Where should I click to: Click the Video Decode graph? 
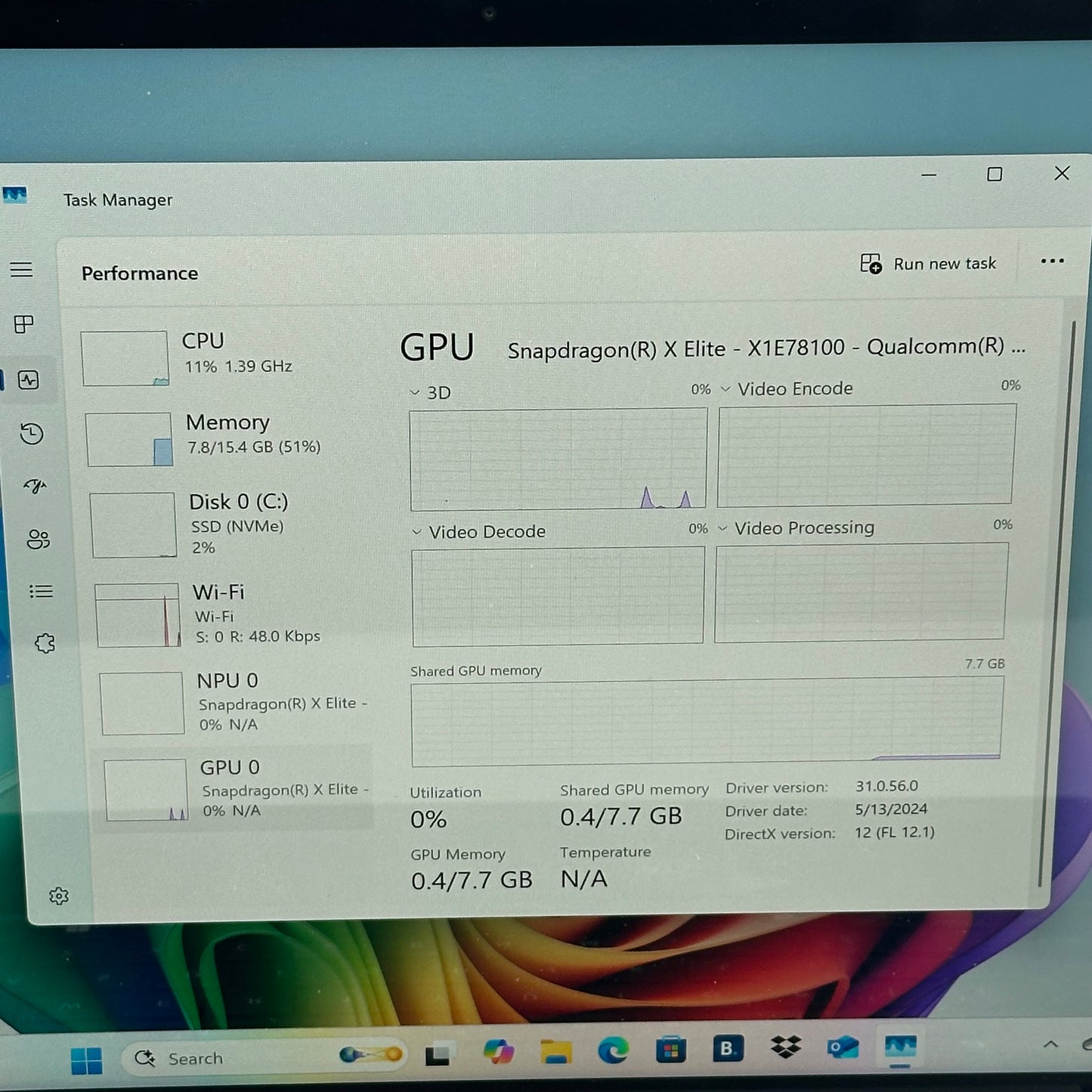[558, 597]
